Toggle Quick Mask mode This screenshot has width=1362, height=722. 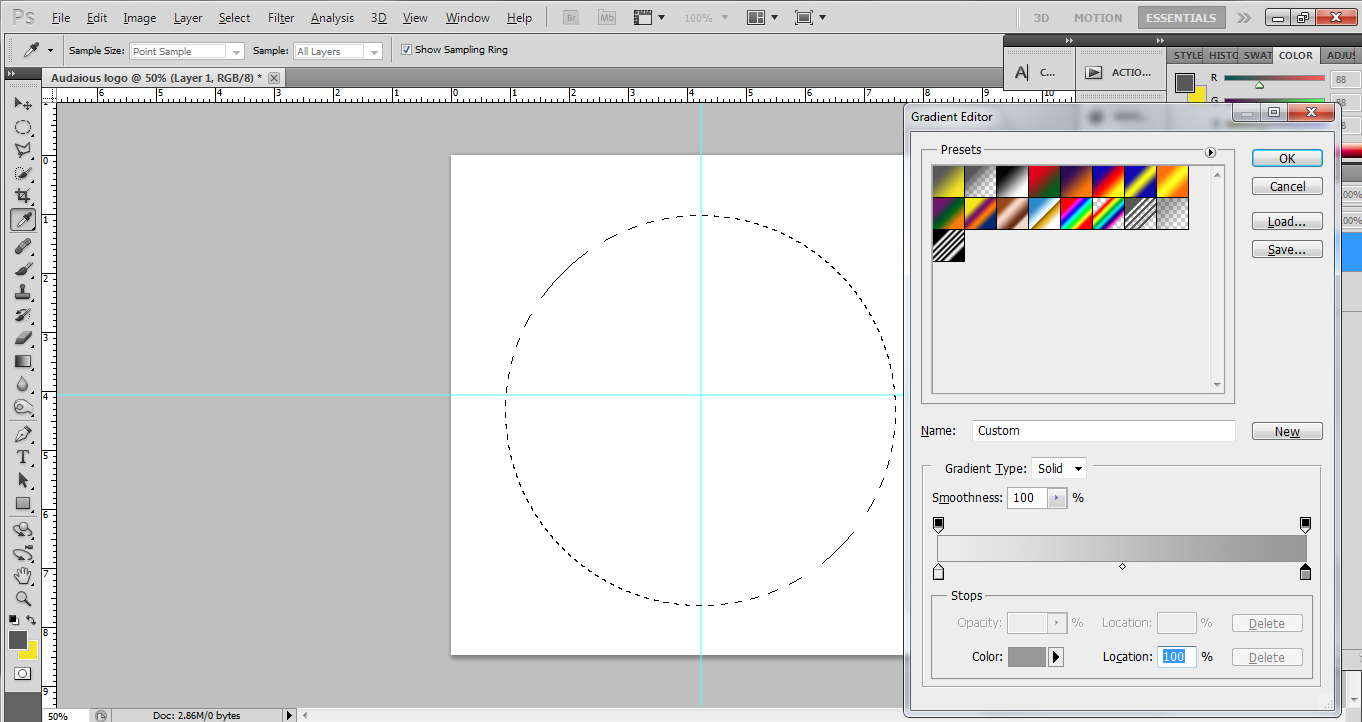pyautogui.click(x=22, y=673)
